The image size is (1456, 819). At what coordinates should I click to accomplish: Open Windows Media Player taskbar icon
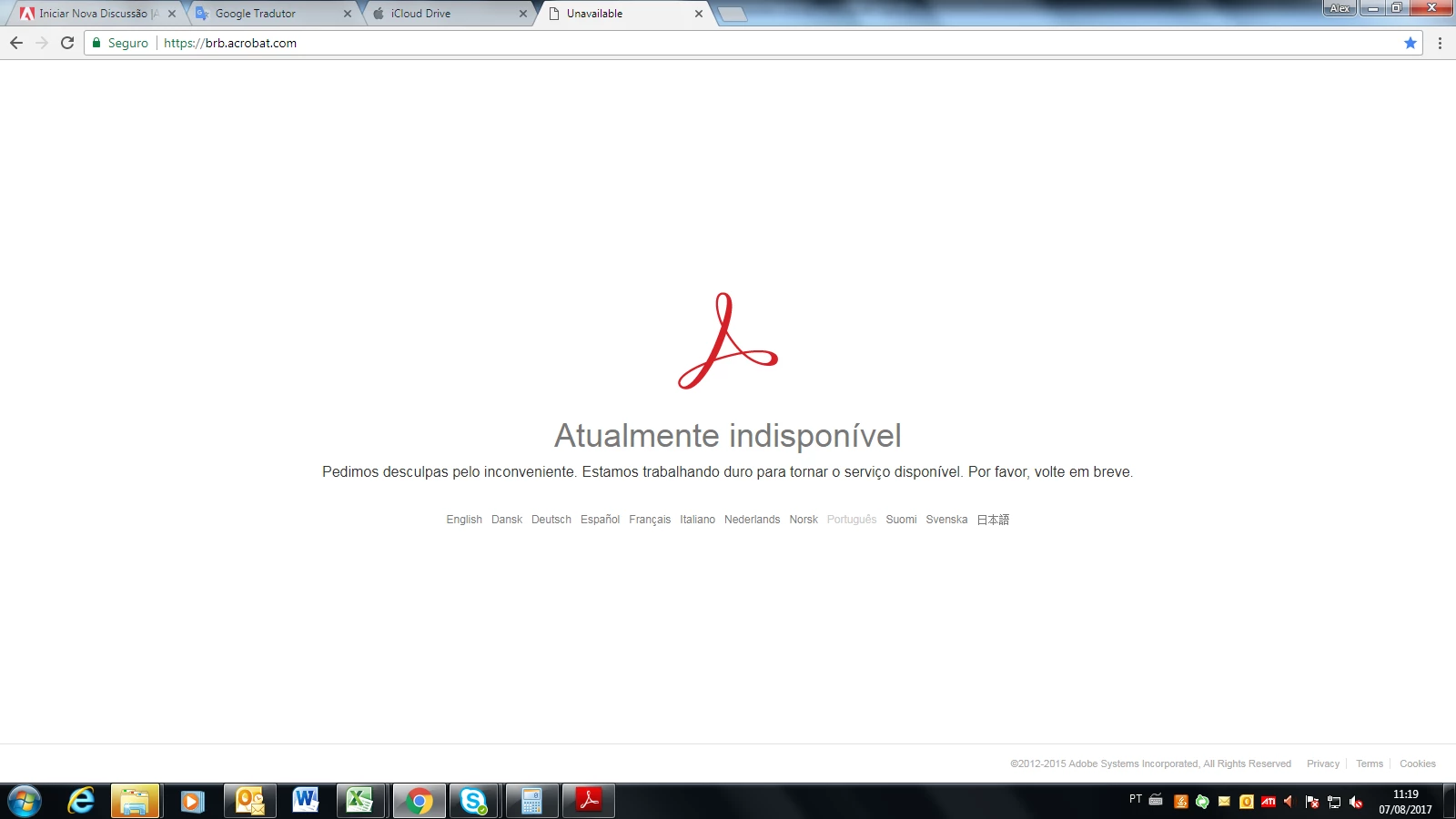(x=192, y=801)
